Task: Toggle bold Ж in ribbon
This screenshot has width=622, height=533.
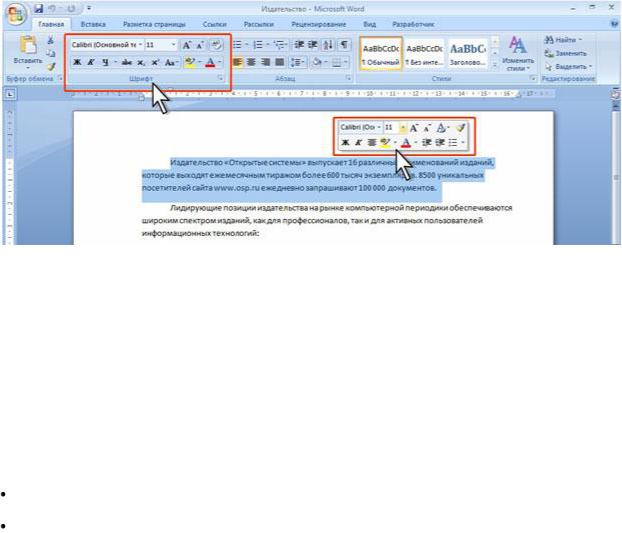Action: click(77, 62)
